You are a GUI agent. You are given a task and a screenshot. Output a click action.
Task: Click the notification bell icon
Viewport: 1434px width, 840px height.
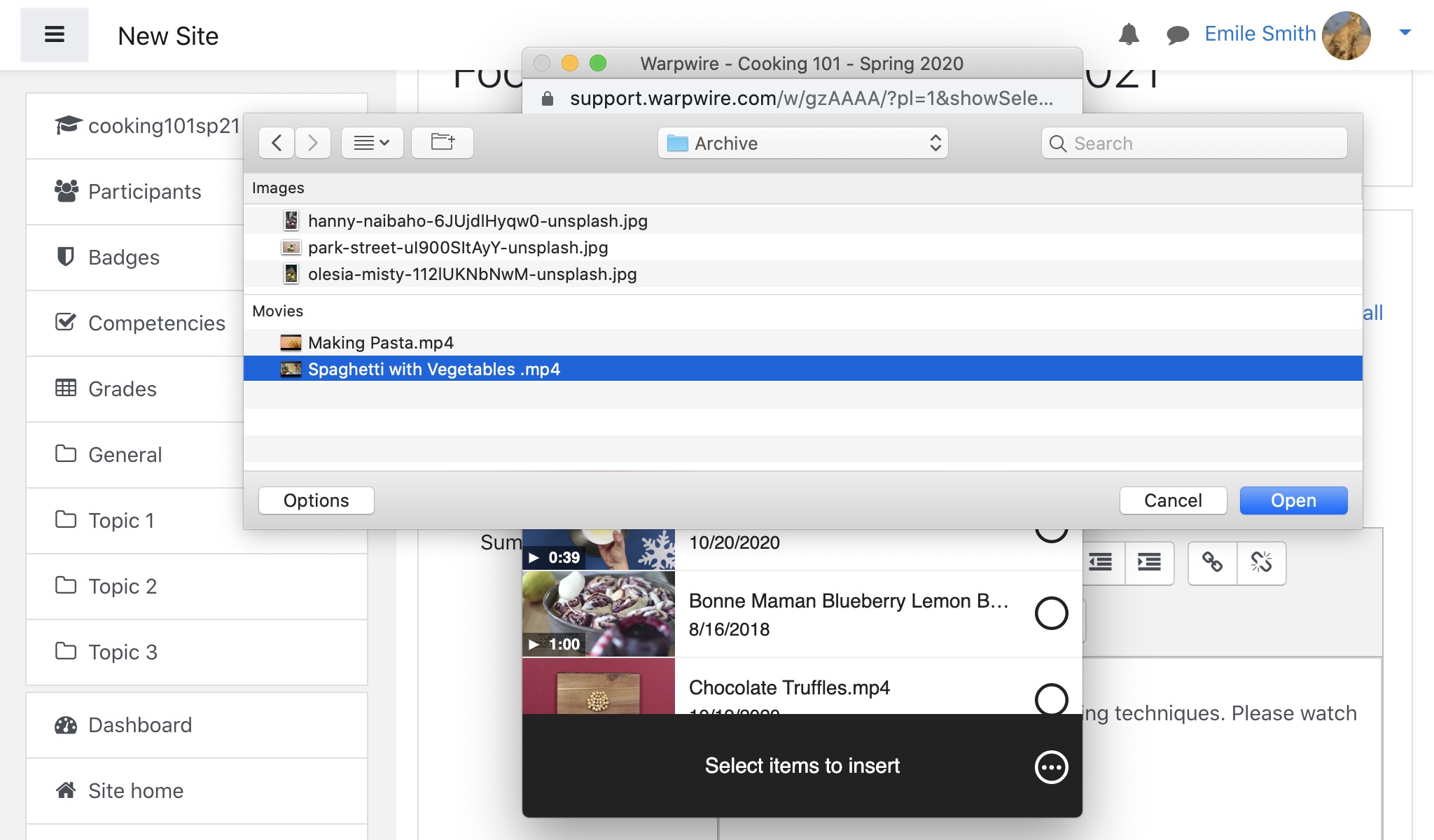[1128, 33]
